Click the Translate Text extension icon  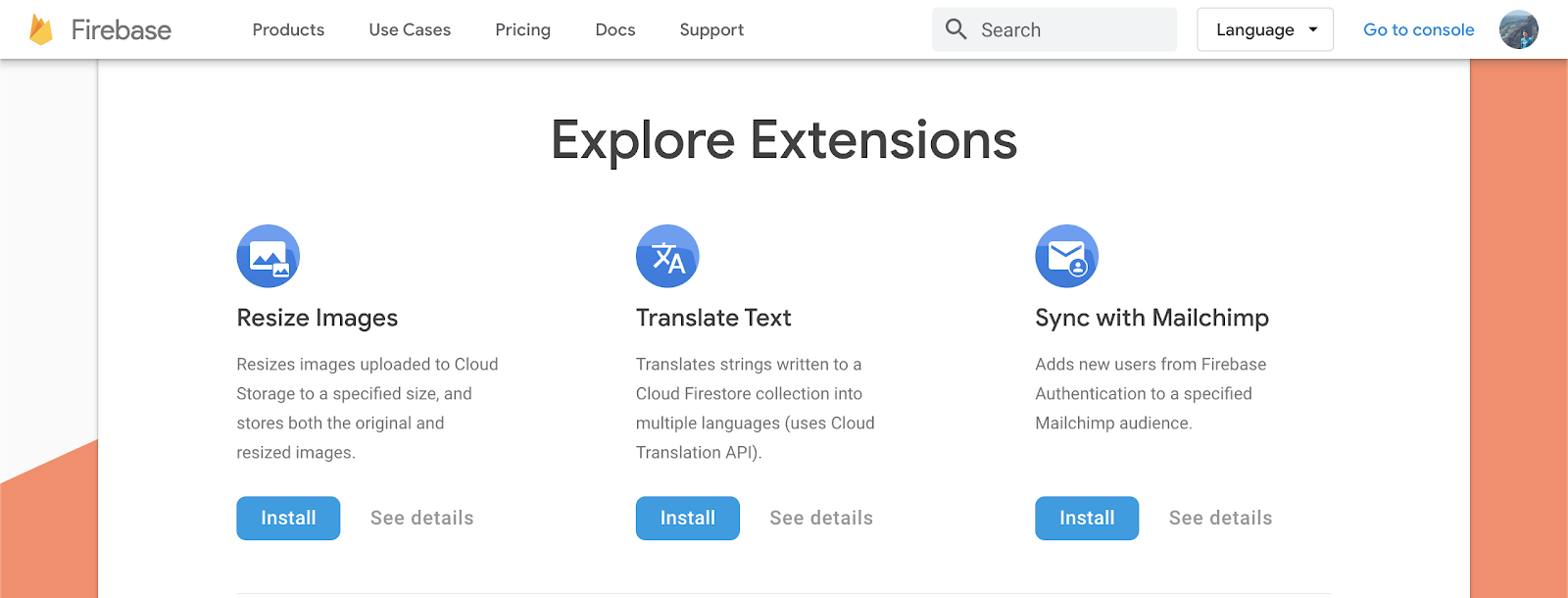pyautogui.click(x=667, y=256)
